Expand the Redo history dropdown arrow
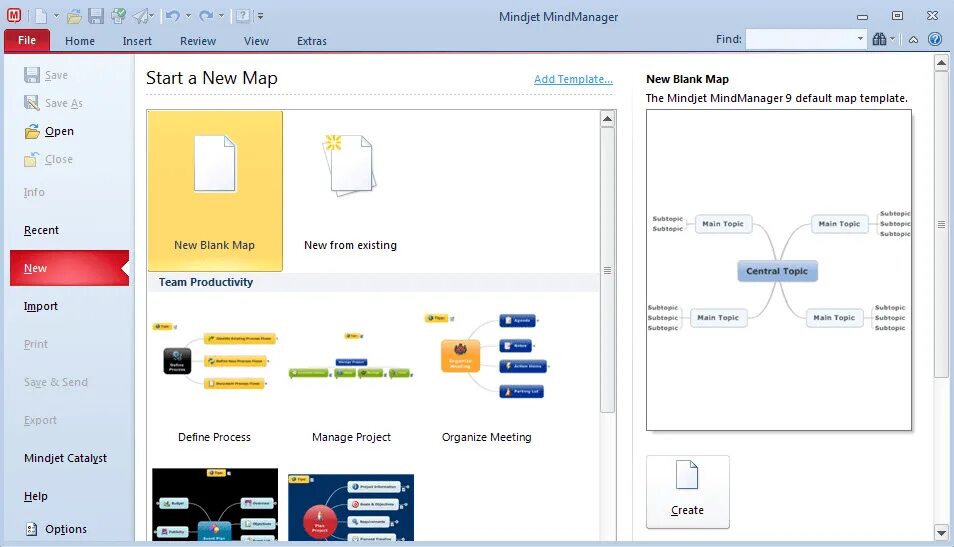The height and width of the screenshot is (547, 954). click(x=221, y=16)
